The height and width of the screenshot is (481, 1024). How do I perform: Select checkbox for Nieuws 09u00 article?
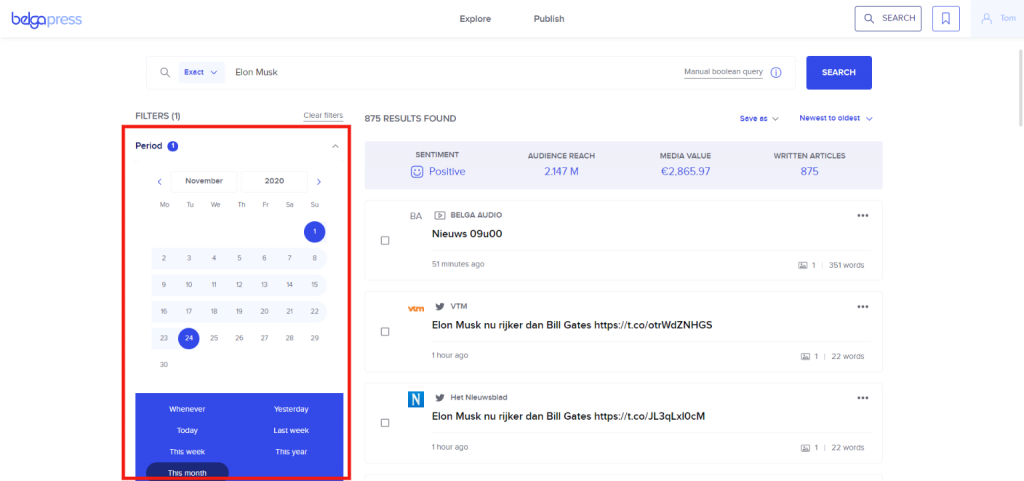[385, 241]
